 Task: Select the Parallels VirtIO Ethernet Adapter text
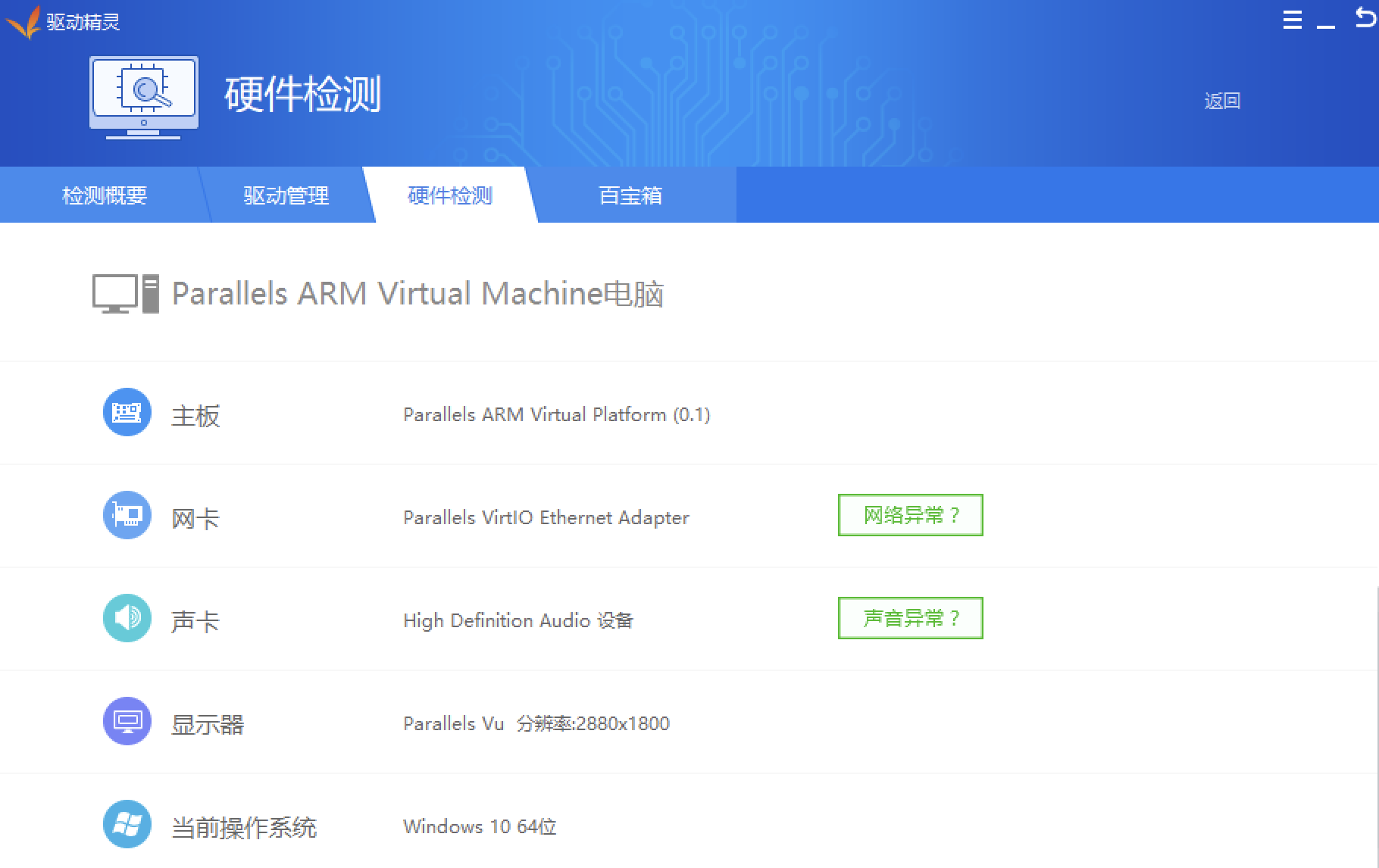point(546,517)
